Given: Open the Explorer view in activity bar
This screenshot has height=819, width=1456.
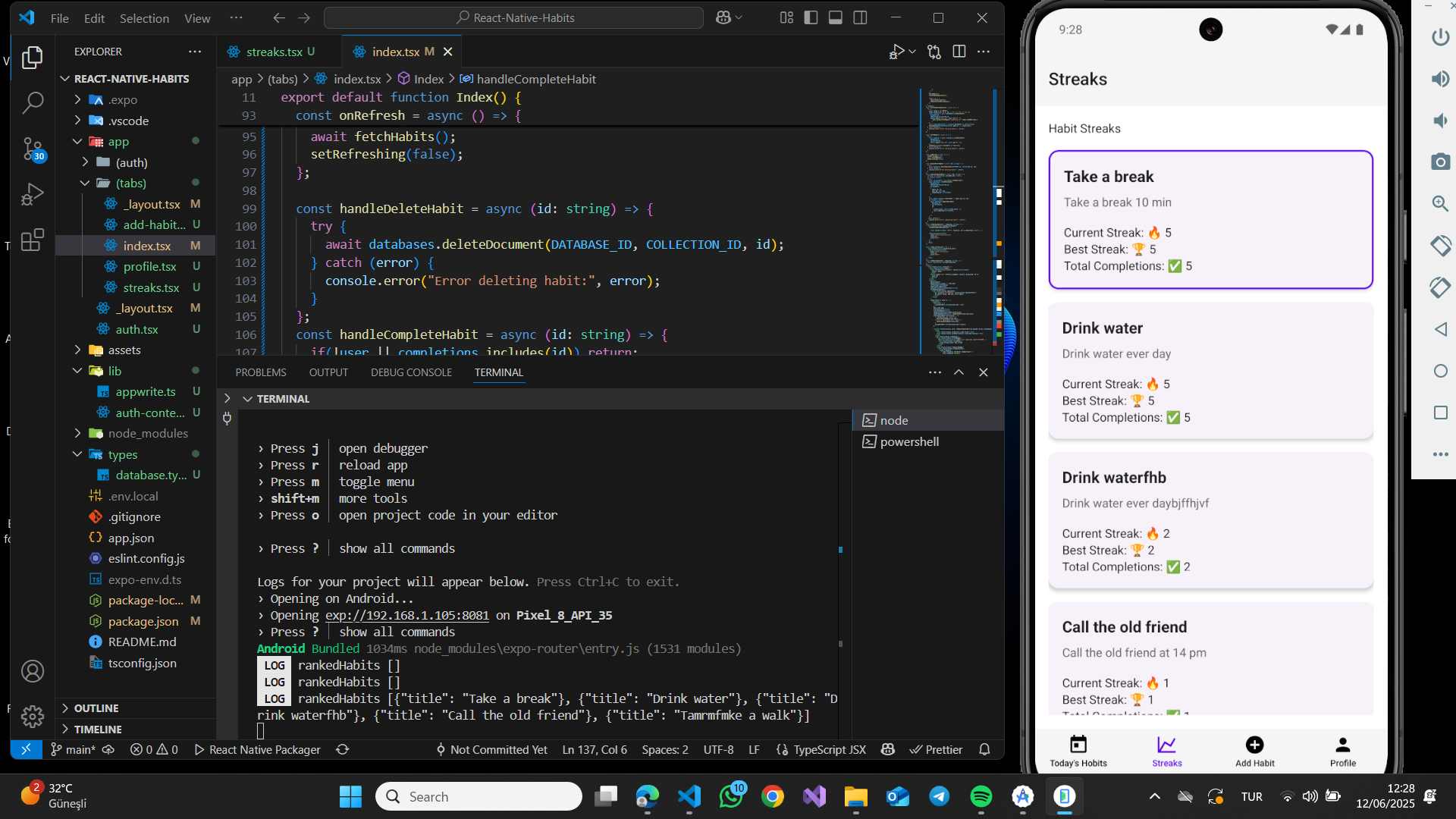Looking at the screenshot, I should 32,58.
